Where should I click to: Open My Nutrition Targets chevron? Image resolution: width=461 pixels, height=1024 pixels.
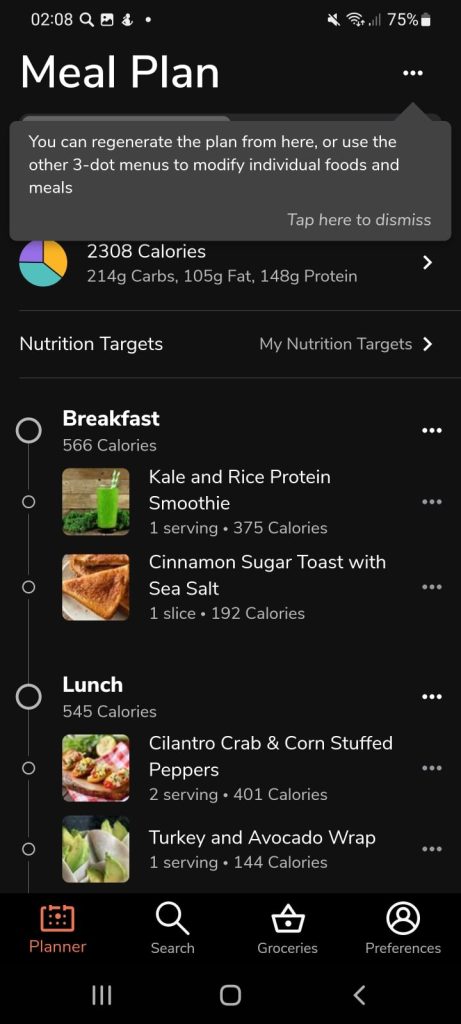(x=428, y=344)
